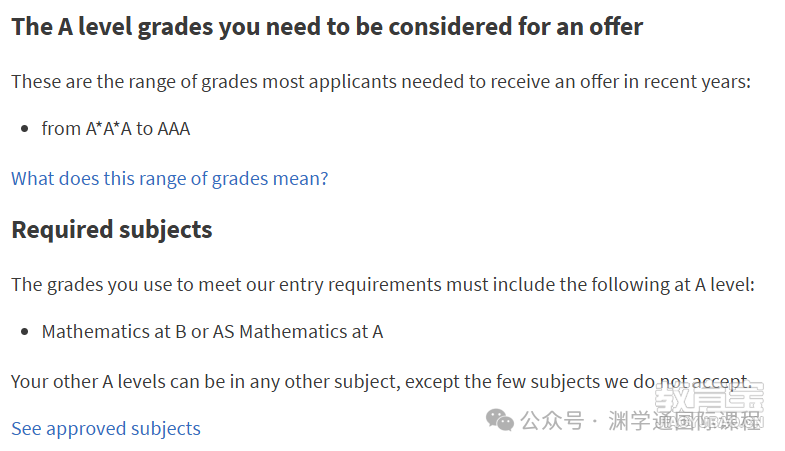The height and width of the screenshot is (451, 785).
Task: Click the paragraph starting 'These are the range of grades'
Action: tap(381, 82)
